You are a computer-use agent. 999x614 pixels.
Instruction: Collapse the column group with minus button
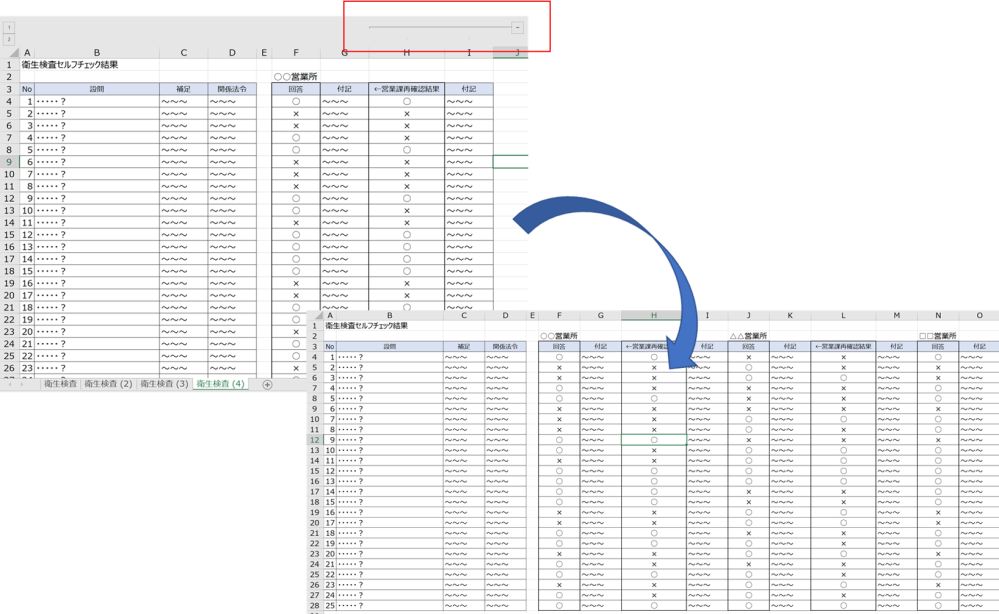[517, 28]
